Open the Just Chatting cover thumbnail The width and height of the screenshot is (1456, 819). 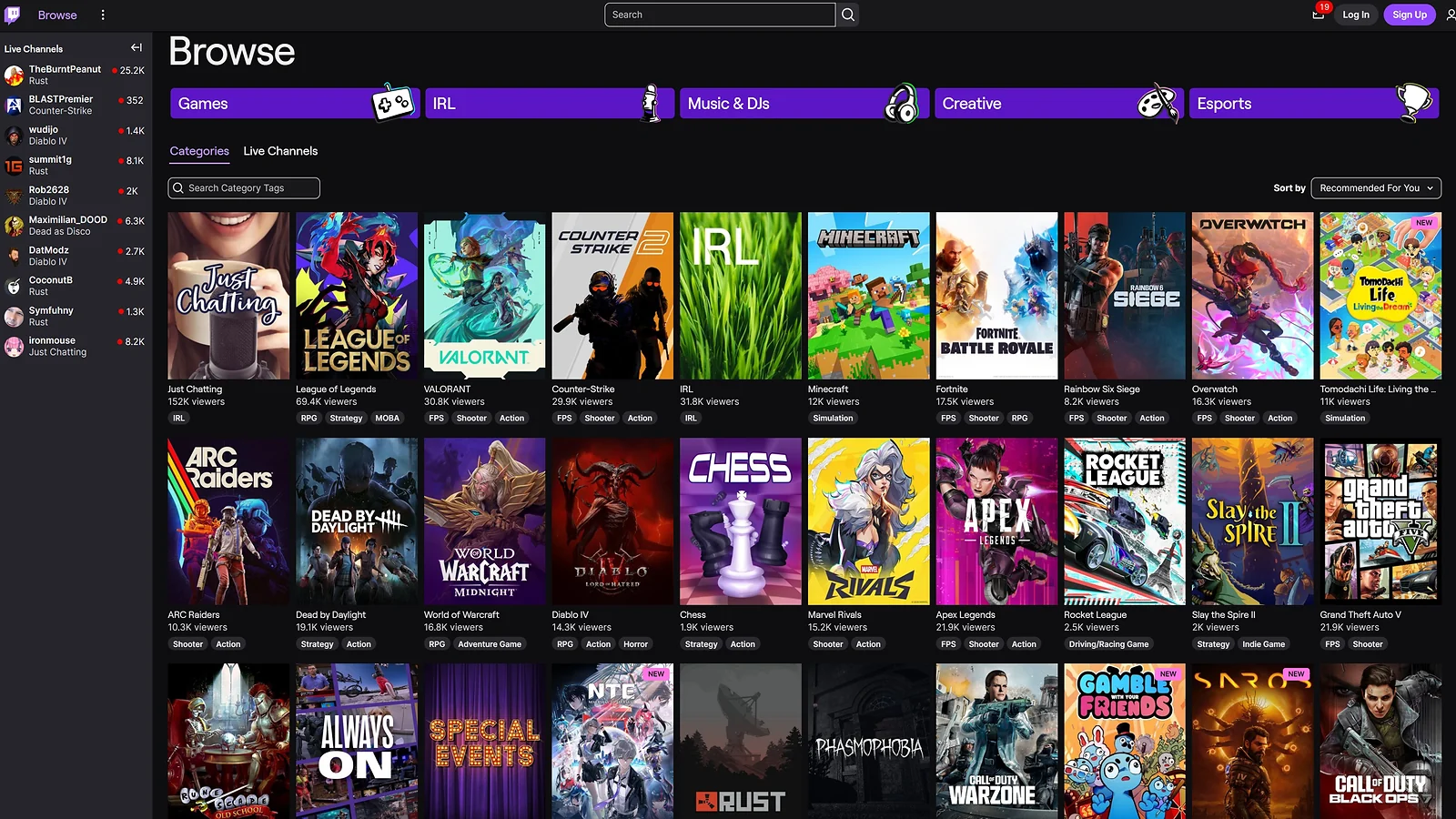pyautogui.click(x=228, y=296)
